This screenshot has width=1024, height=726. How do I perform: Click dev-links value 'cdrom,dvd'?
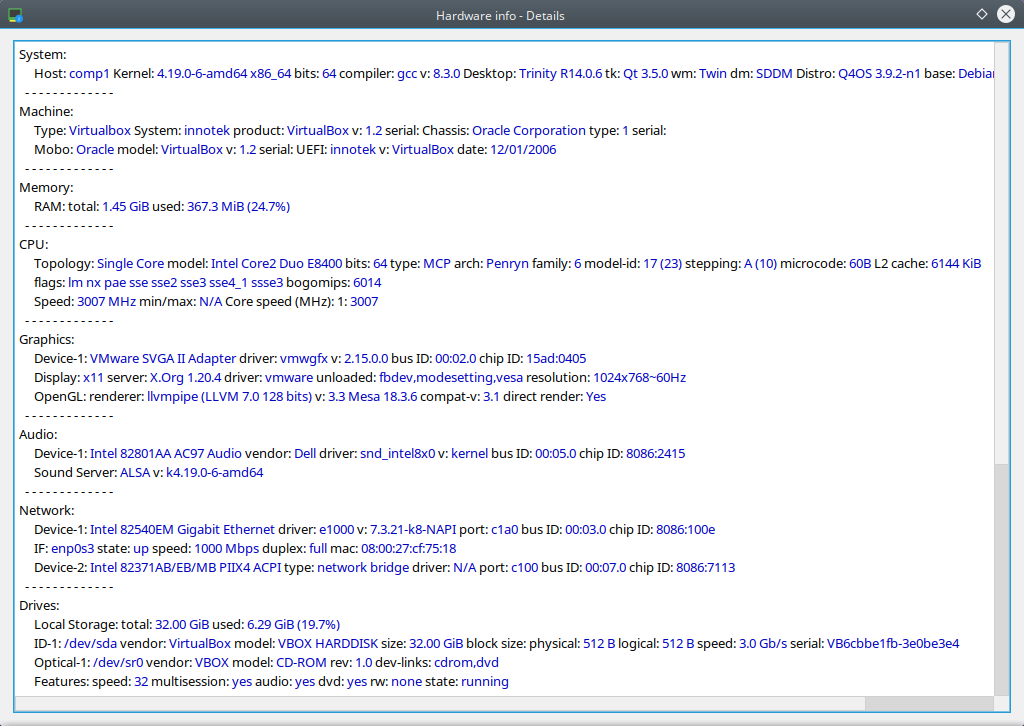466,663
